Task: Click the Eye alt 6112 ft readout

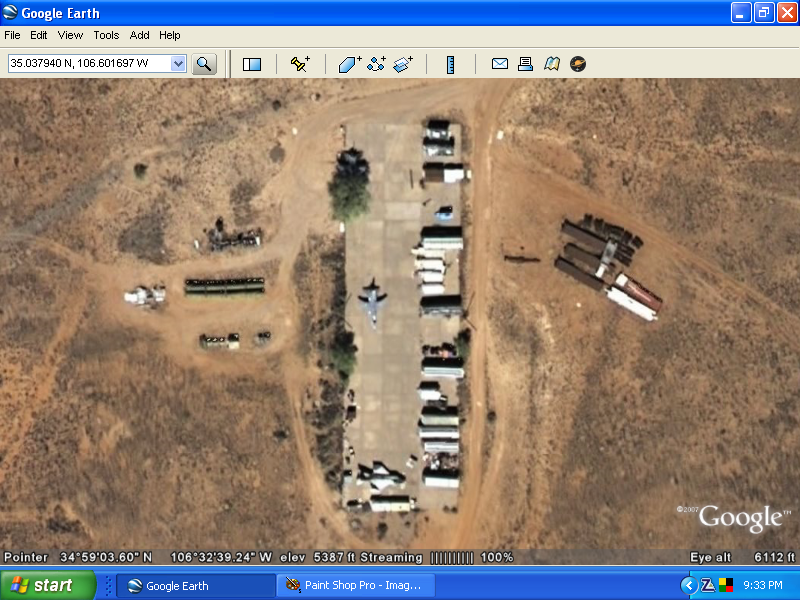Action: (742, 557)
